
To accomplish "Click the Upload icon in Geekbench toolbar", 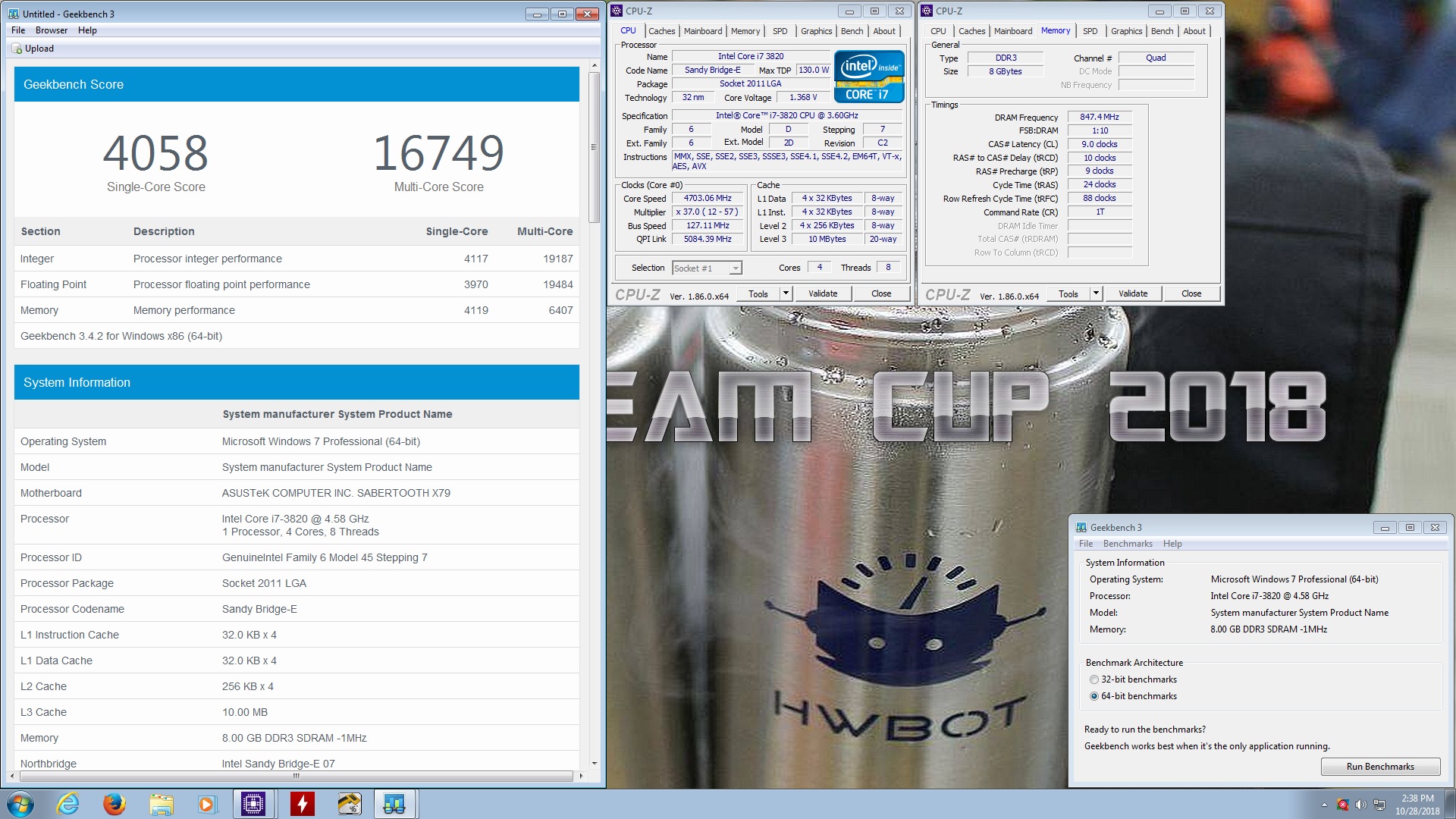I will coord(17,49).
